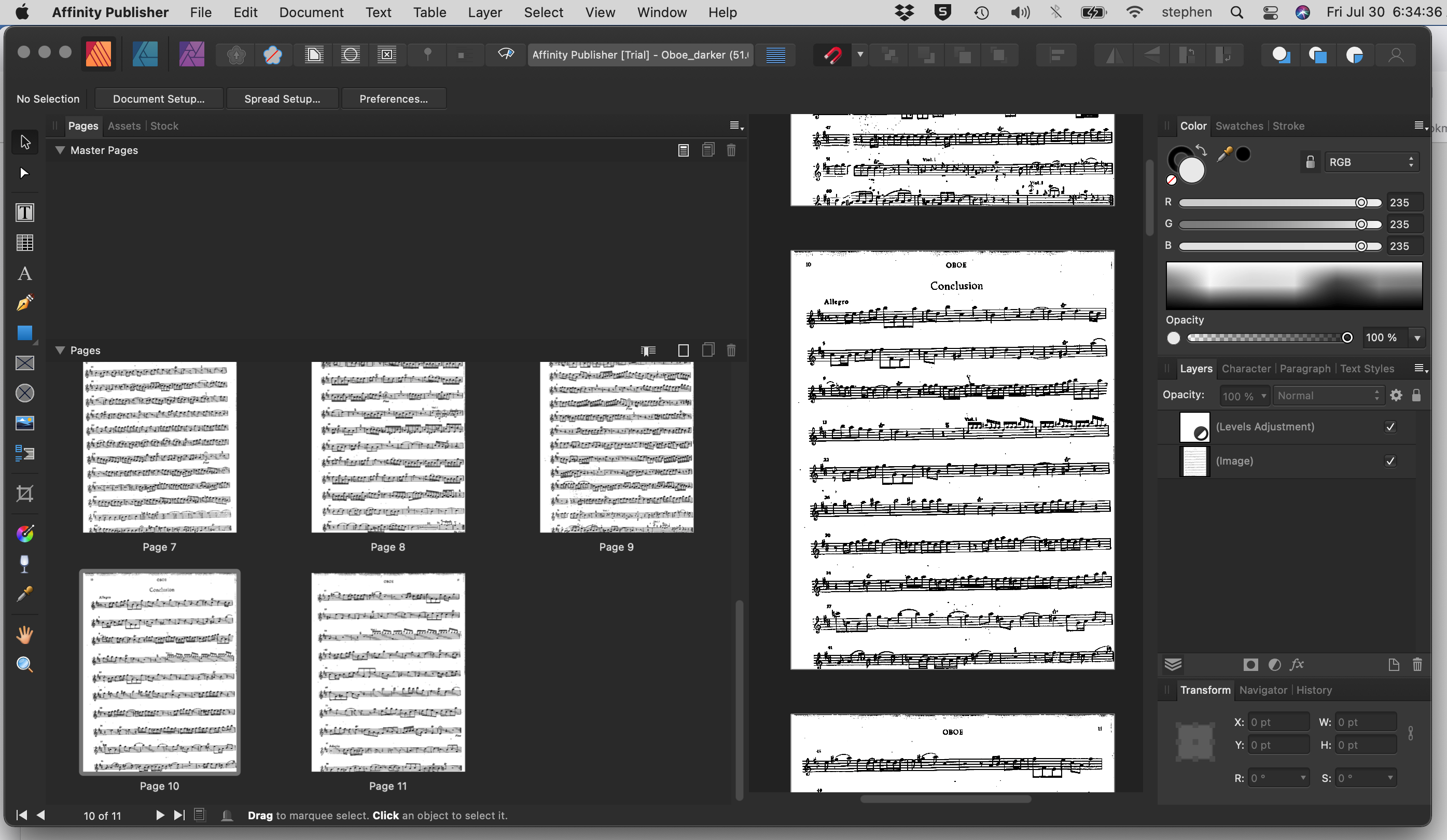1447x840 pixels.
Task: Click the snapping magnet icon
Action: pos(832,55)
